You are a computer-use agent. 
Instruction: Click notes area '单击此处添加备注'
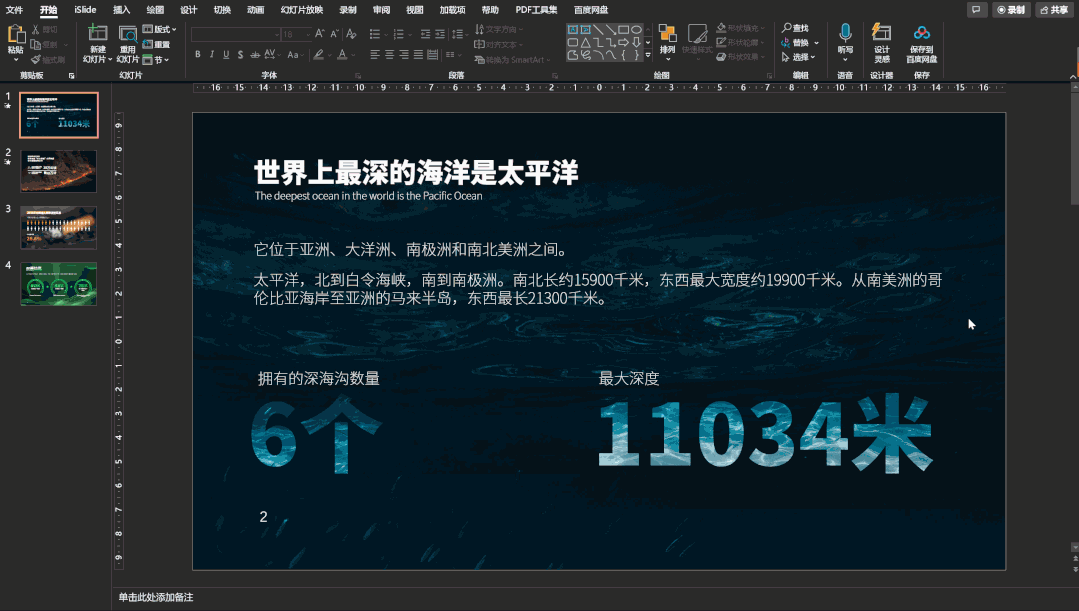[x=156, y=597]
